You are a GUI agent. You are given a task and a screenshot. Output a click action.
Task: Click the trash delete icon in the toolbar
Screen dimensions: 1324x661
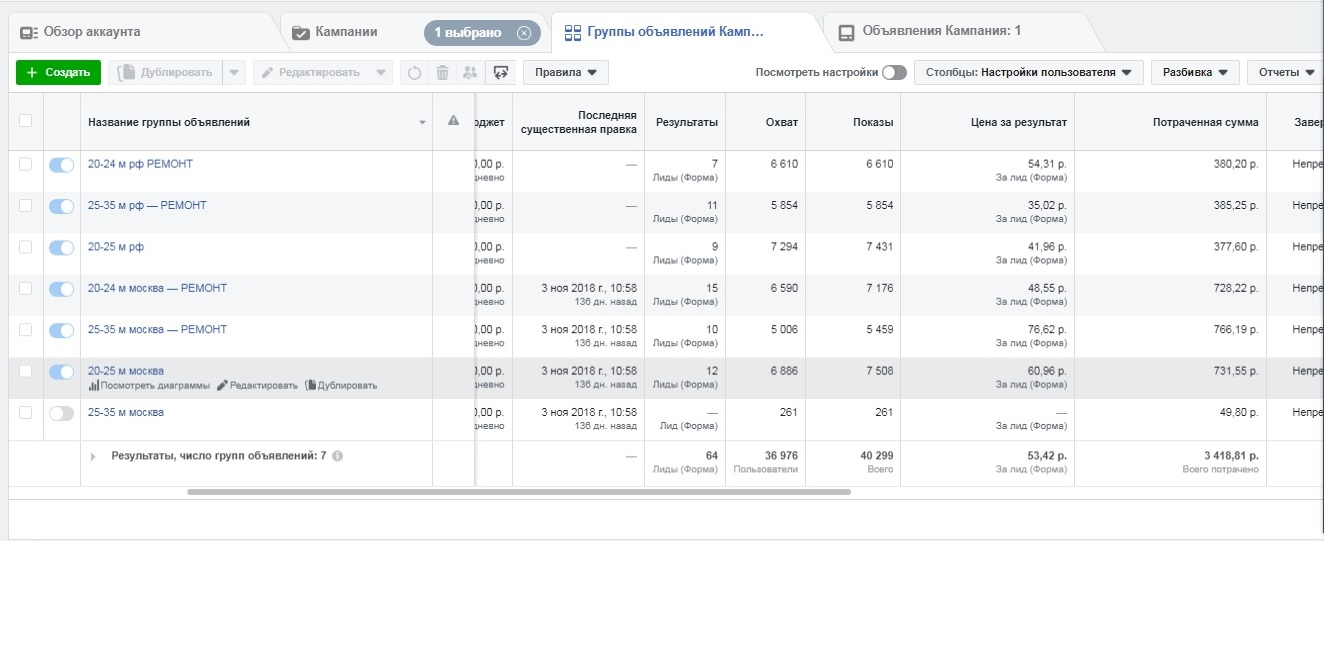[442, 72]
